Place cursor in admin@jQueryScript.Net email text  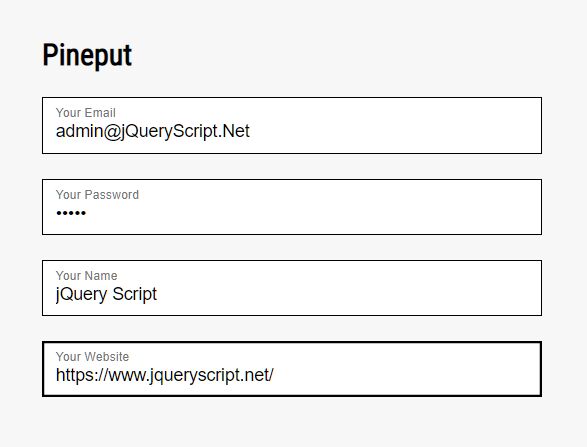click(x=153, y=132)
